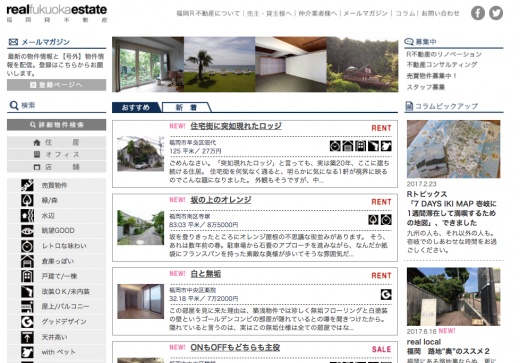Click good design icon in 白と無垢 listing
The height and width of the screenshot is (363, 520).
(x=386, y=294)
